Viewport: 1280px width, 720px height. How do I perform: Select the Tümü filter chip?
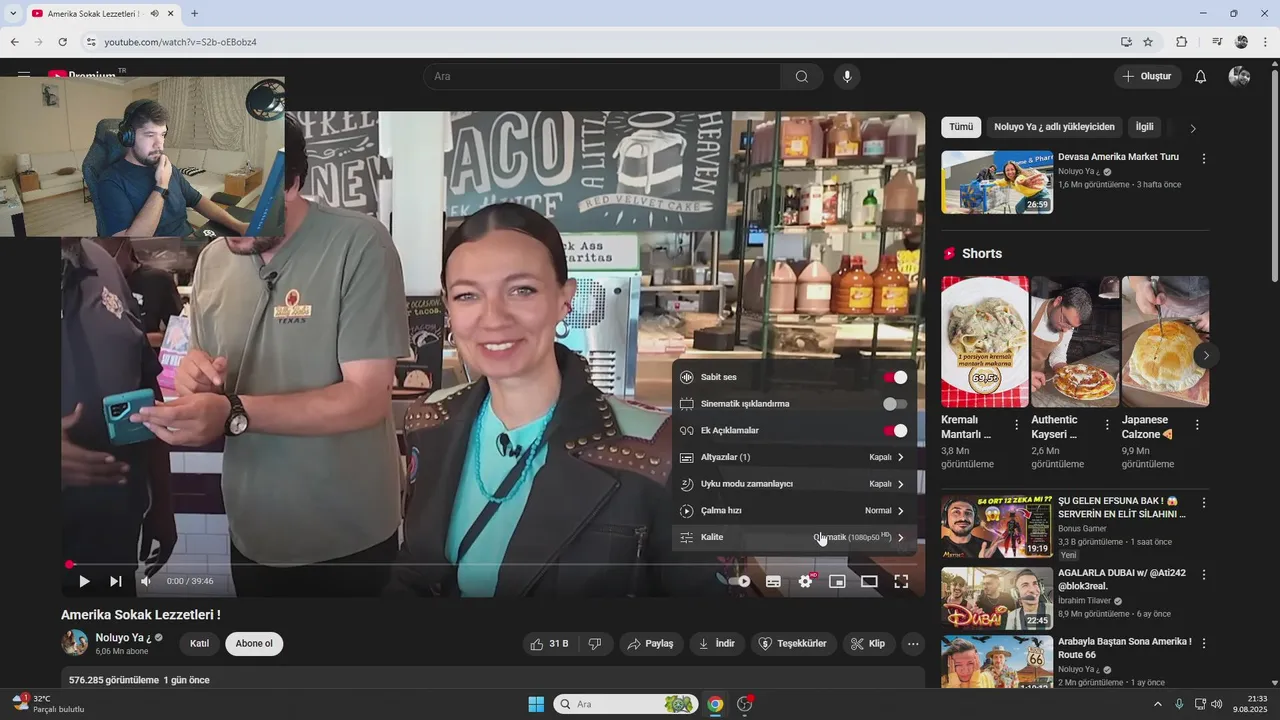point(961,128)
